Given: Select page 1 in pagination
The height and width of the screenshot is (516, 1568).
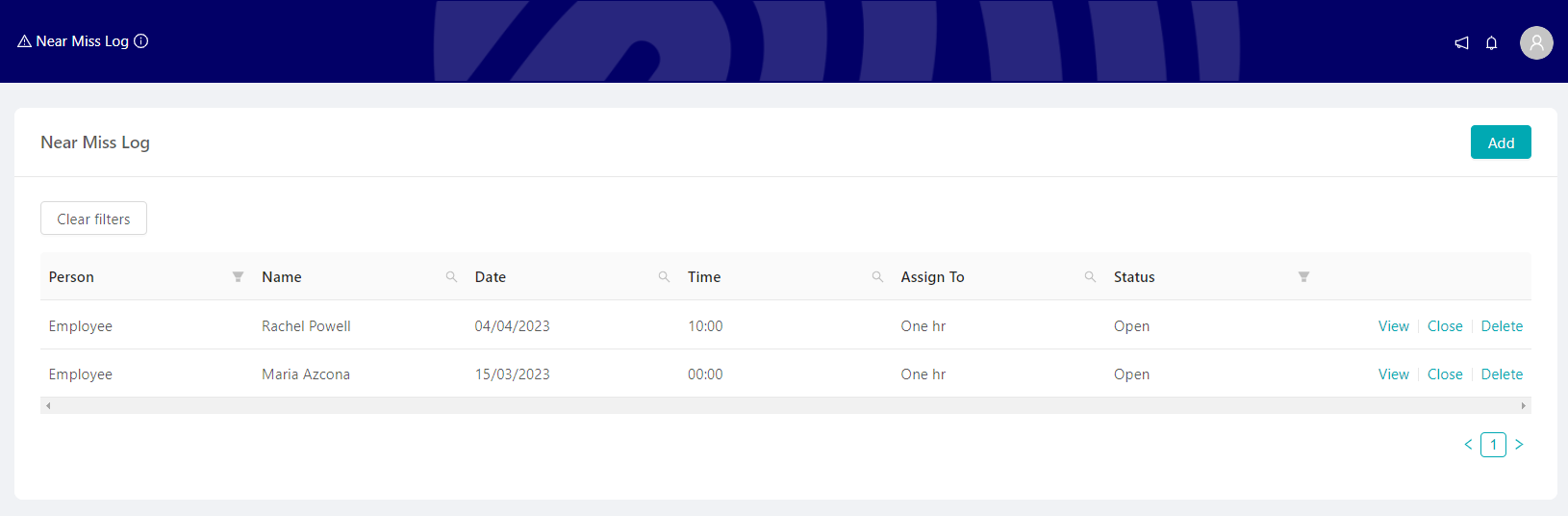Looking at the screenshot, I should pyautogui.click(x=1493, y=445).
